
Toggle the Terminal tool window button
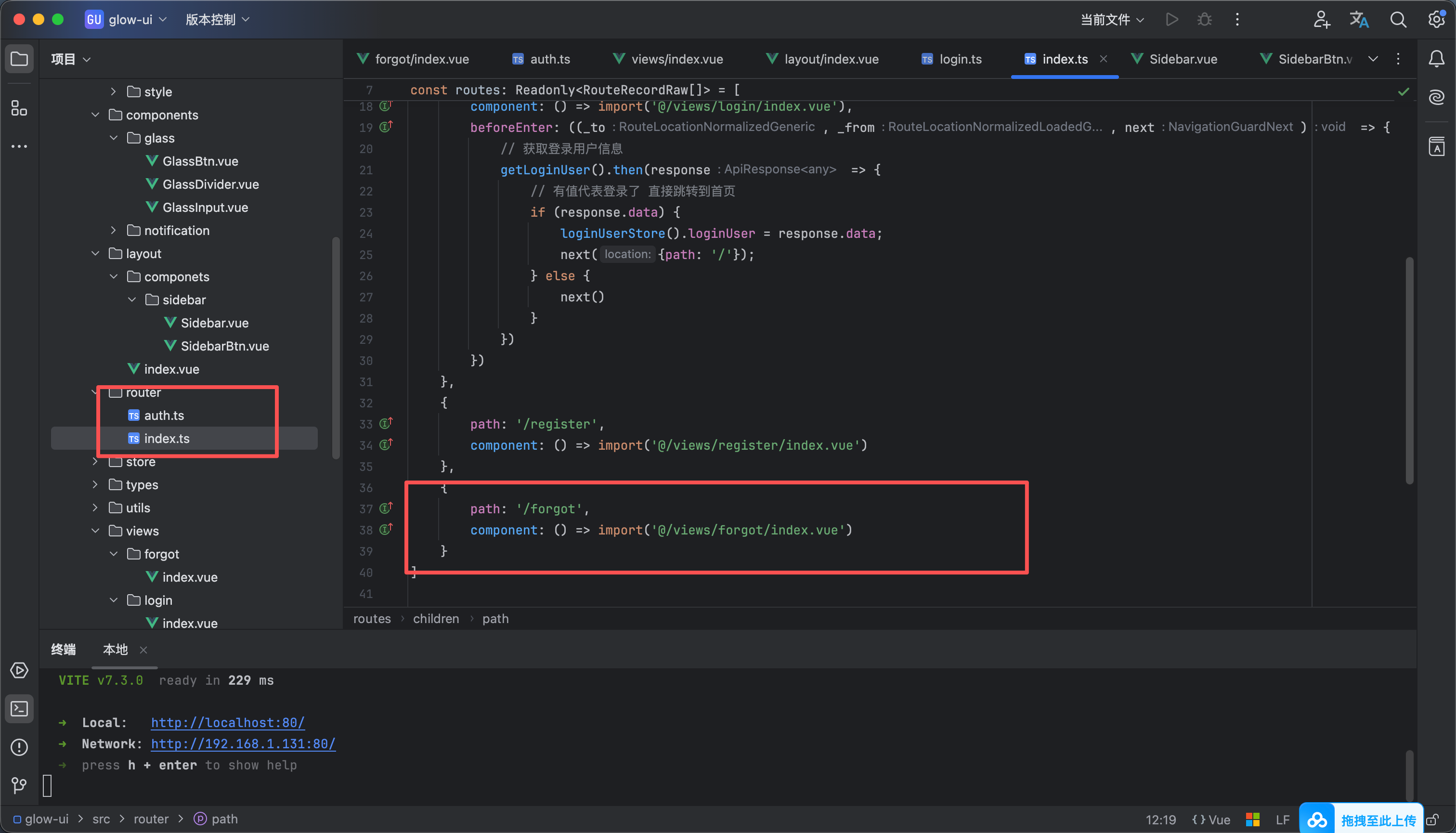pos(19,709)
